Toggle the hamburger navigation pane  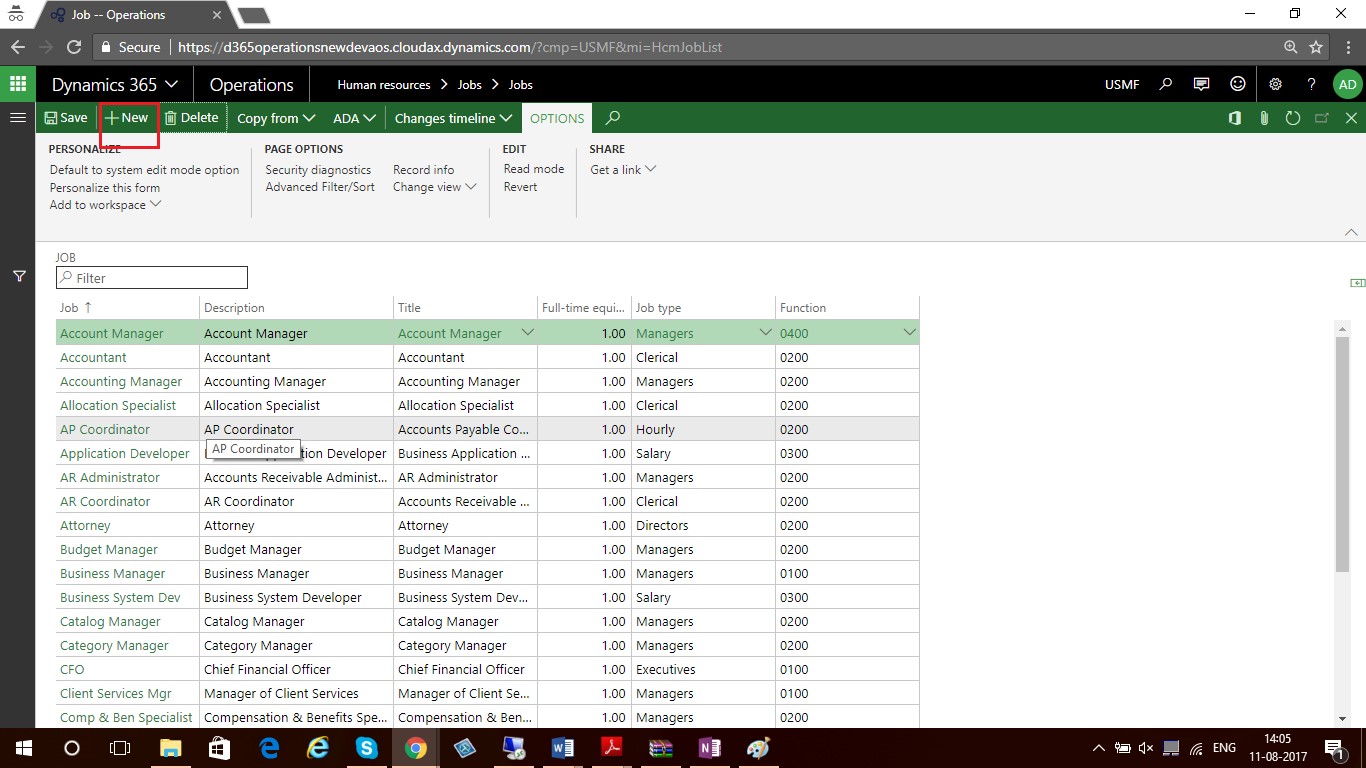tap(17, 117)
